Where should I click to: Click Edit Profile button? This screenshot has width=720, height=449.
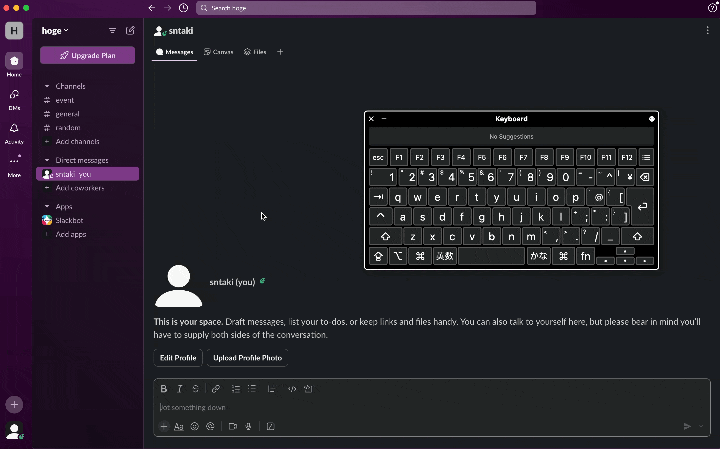[x=178, y=358]
